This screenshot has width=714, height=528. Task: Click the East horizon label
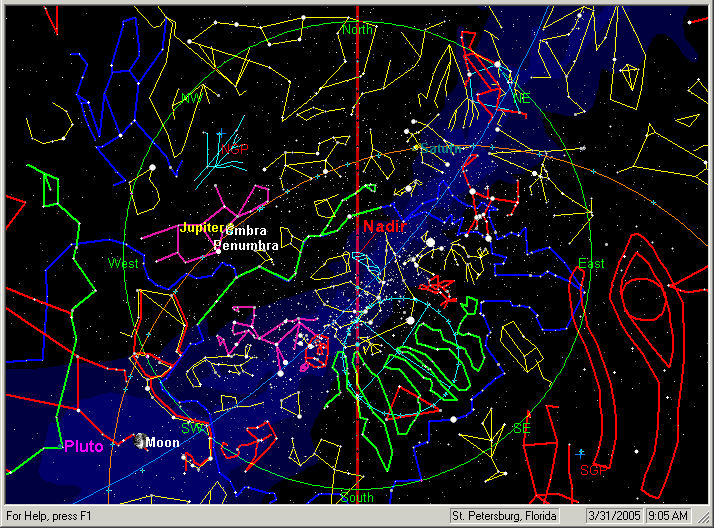591,264
